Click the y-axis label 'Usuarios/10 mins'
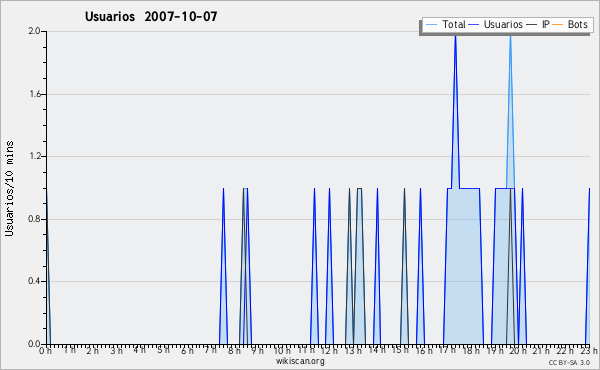Viewport: 600px width, 370px height. point(9,189)
